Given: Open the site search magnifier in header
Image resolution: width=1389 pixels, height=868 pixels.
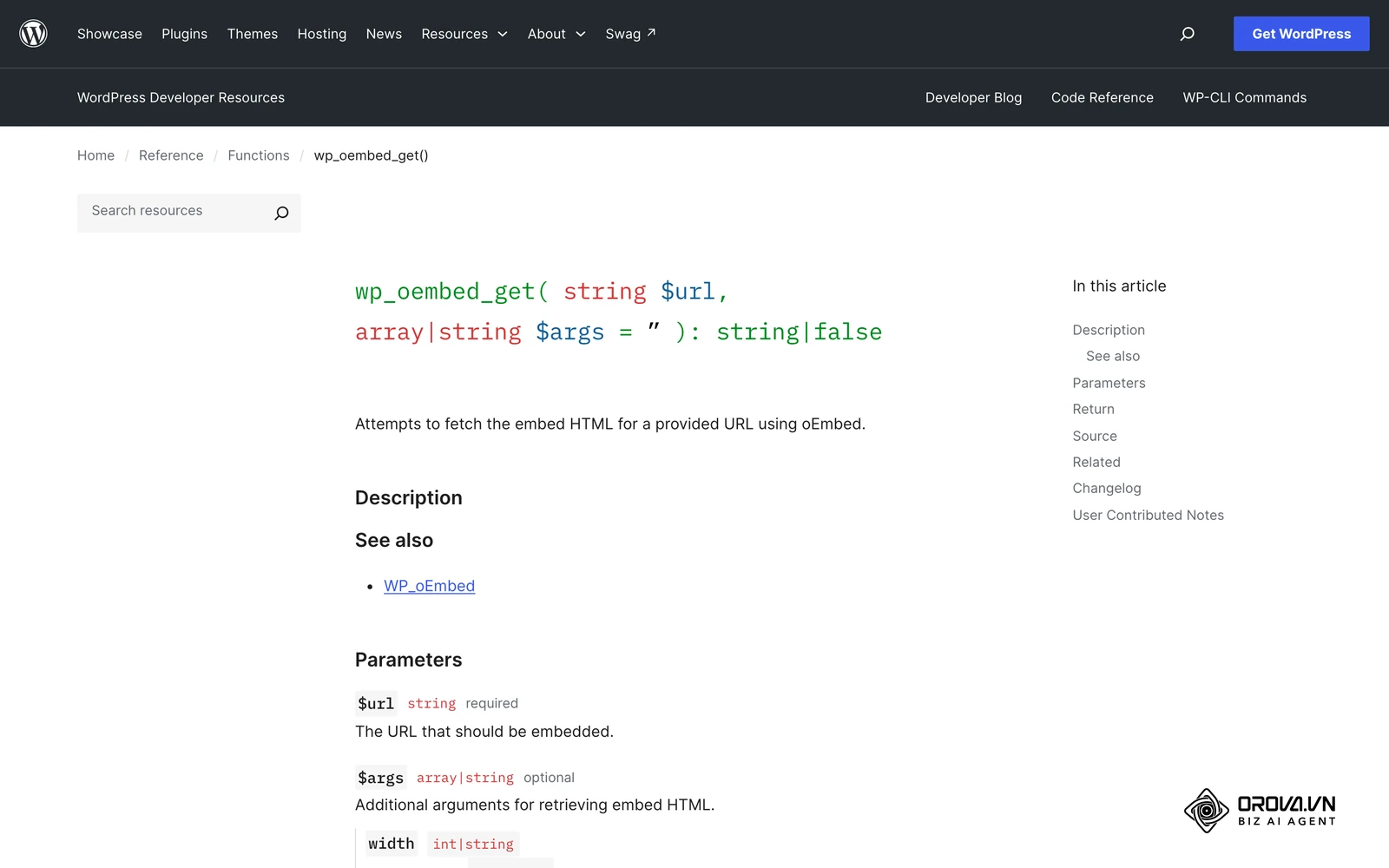Looking at the screenshot, I should coord(1187,34).
